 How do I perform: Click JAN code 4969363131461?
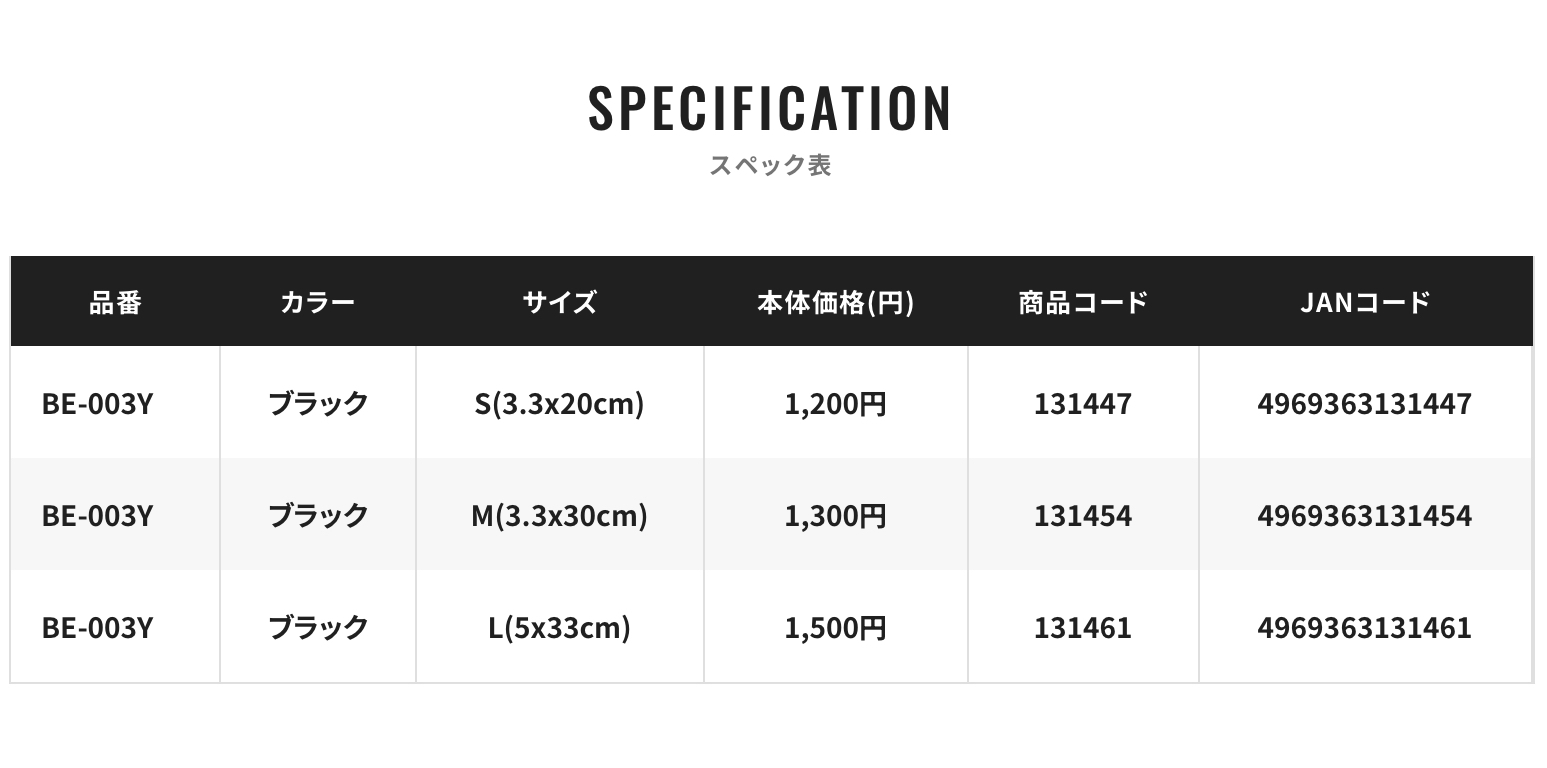1365,628
